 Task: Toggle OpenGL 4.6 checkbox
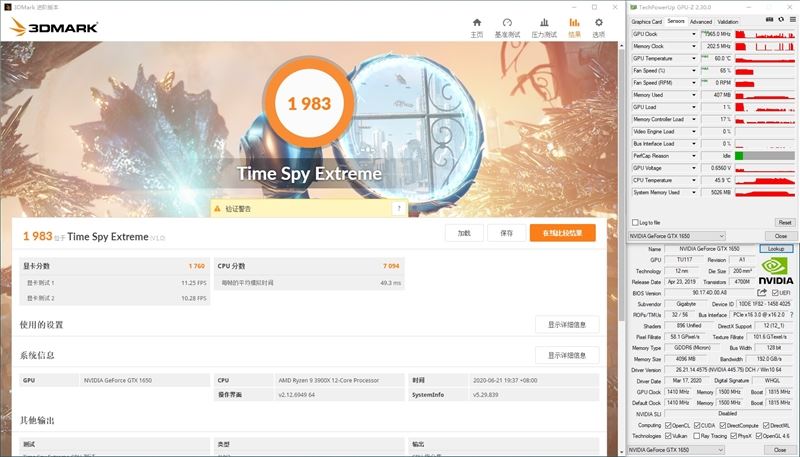pos(759,436)
